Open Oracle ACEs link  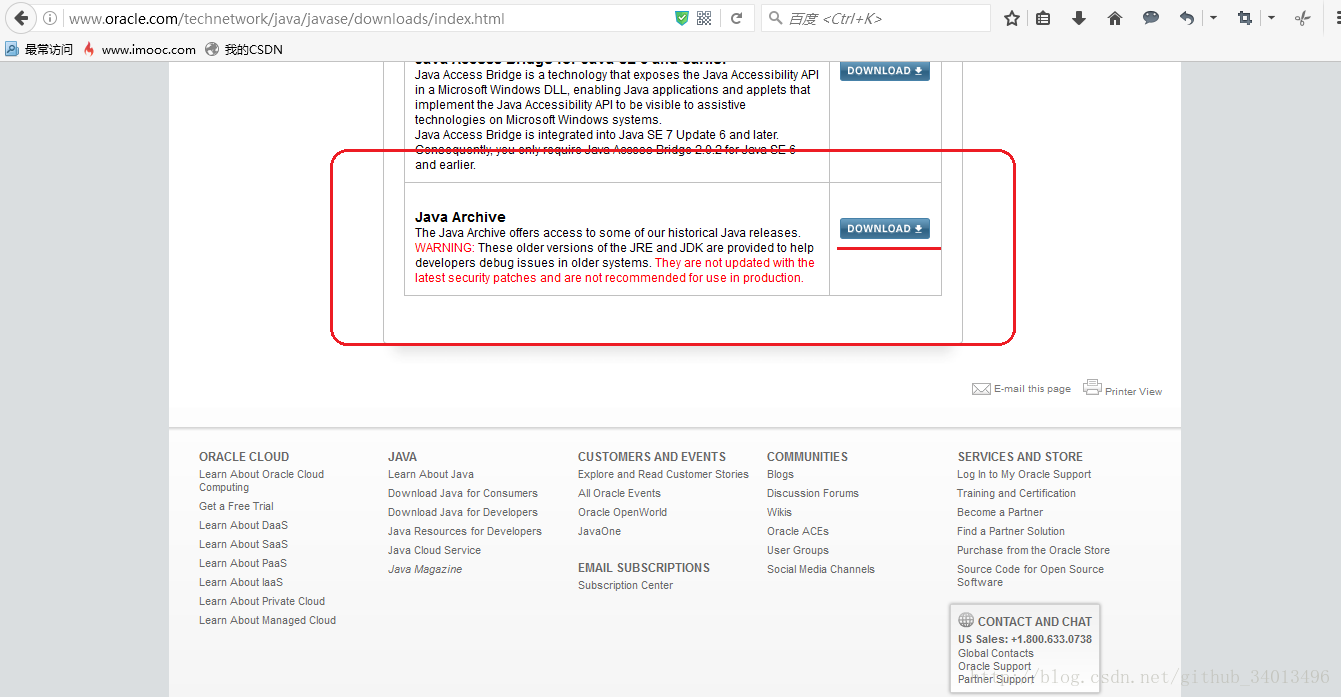[798, 532]
